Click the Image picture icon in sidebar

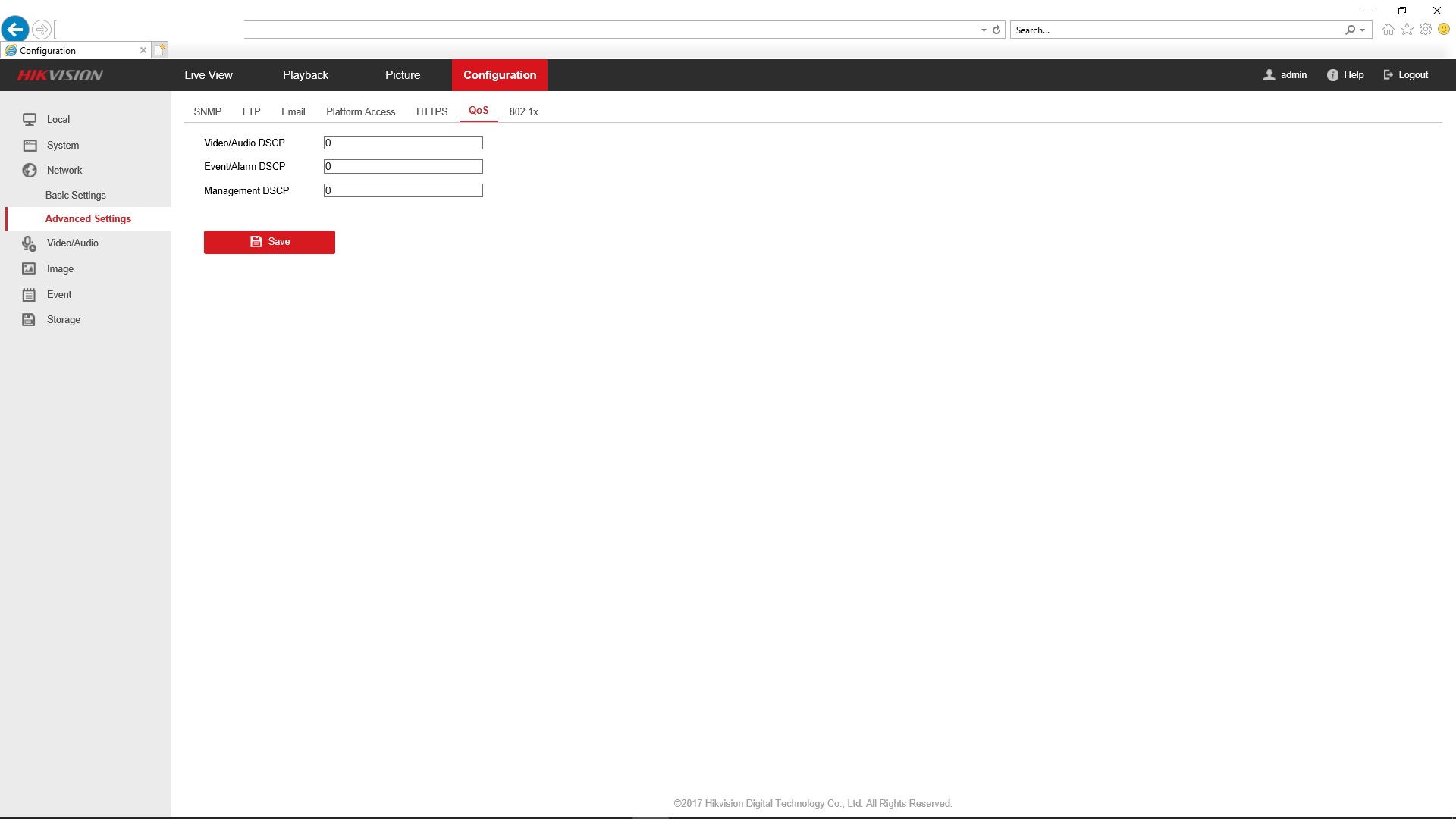pyautogui.click(x=29, y=268)
